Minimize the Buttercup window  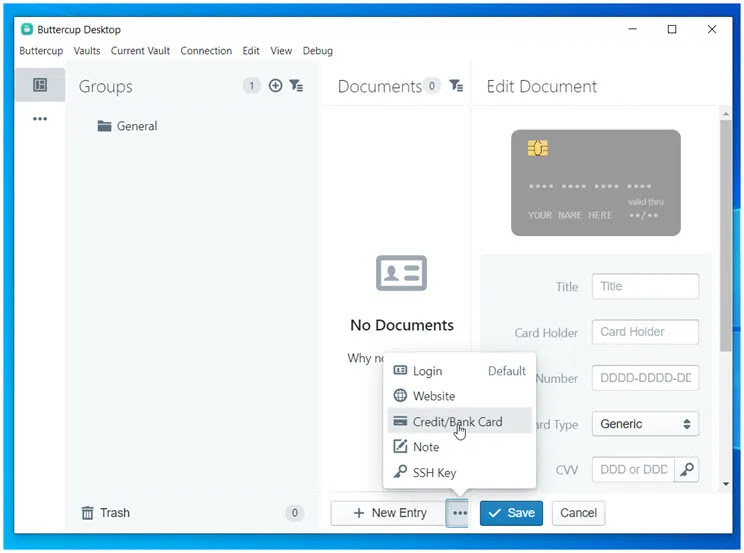pos(632,29)
